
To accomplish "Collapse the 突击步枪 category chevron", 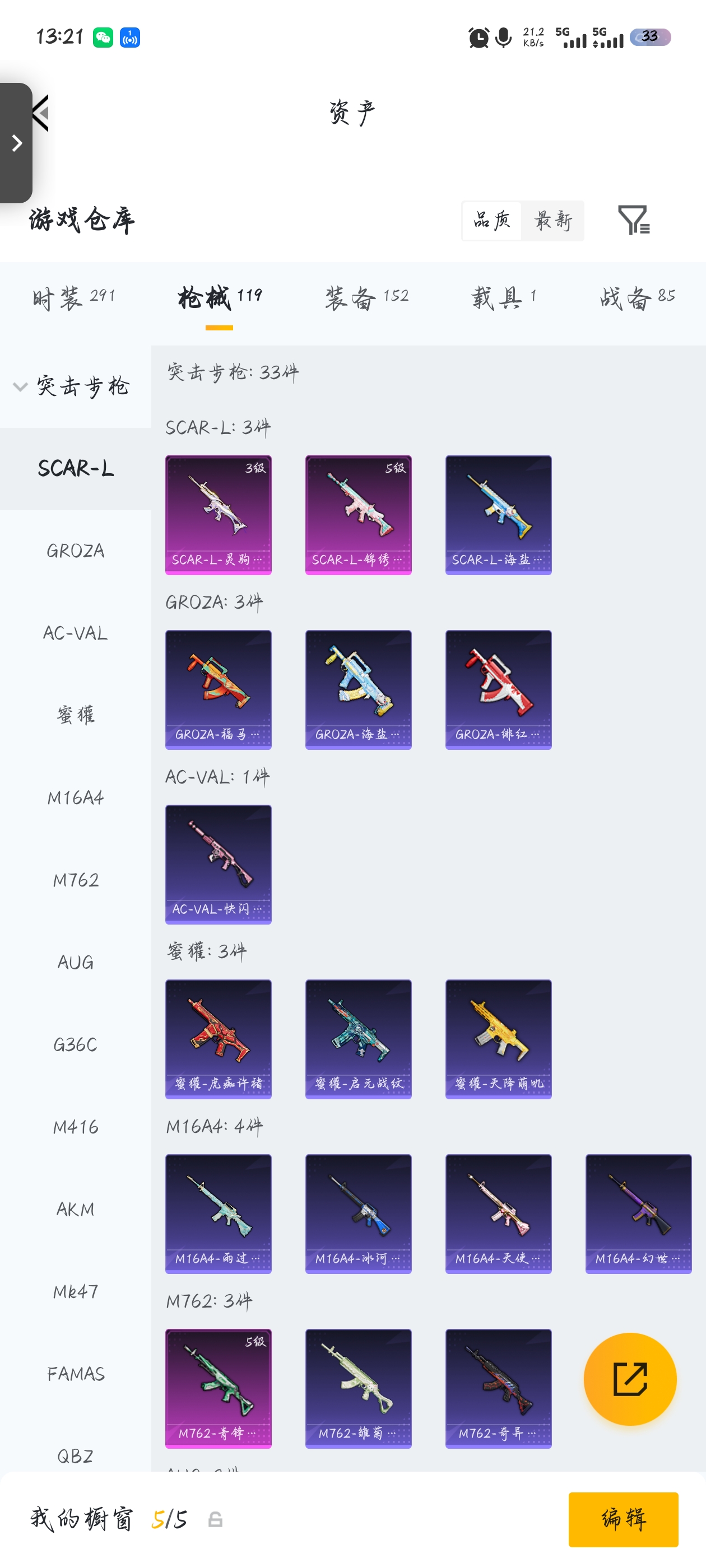I will point(20,386).
